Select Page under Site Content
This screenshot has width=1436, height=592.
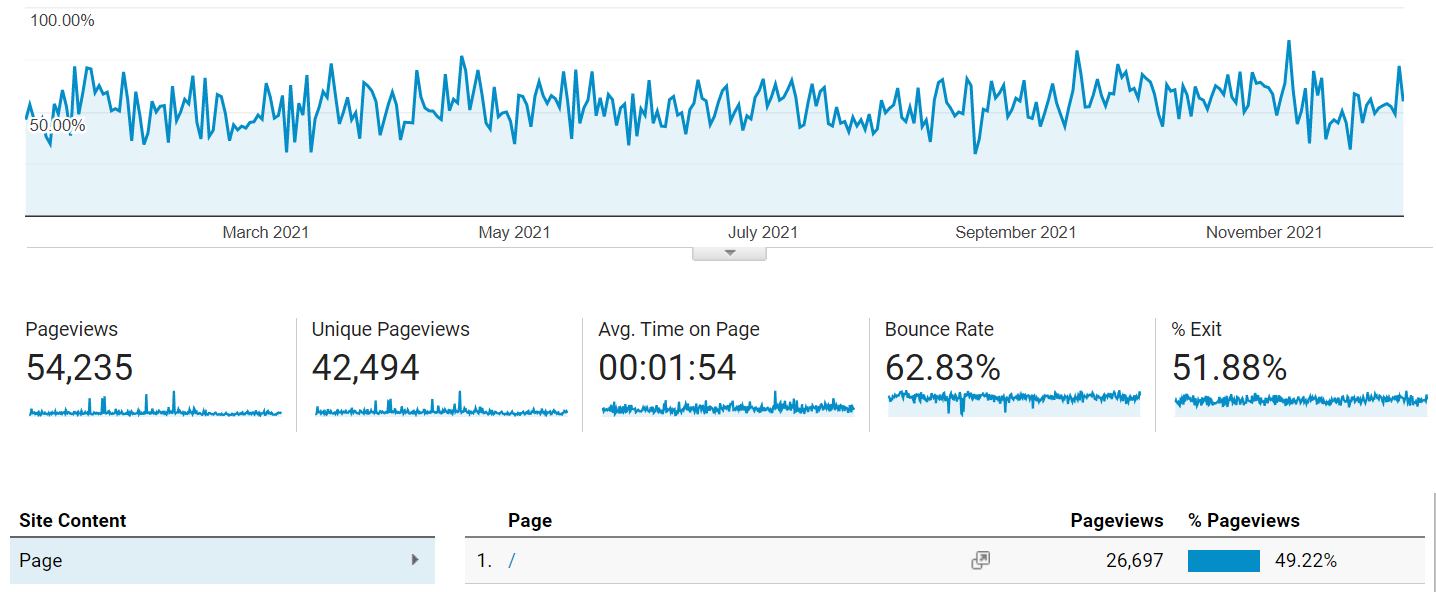222,561
